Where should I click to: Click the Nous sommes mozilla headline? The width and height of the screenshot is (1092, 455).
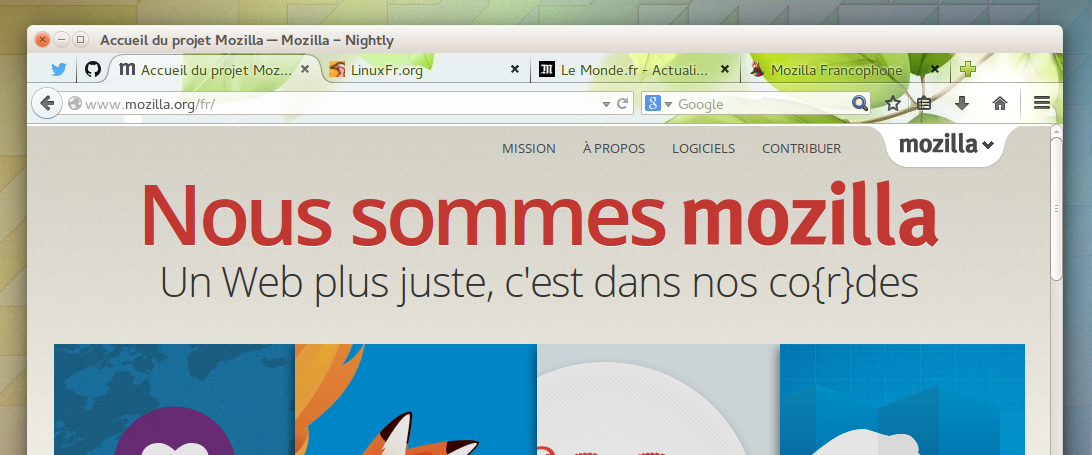pos(539,215)
